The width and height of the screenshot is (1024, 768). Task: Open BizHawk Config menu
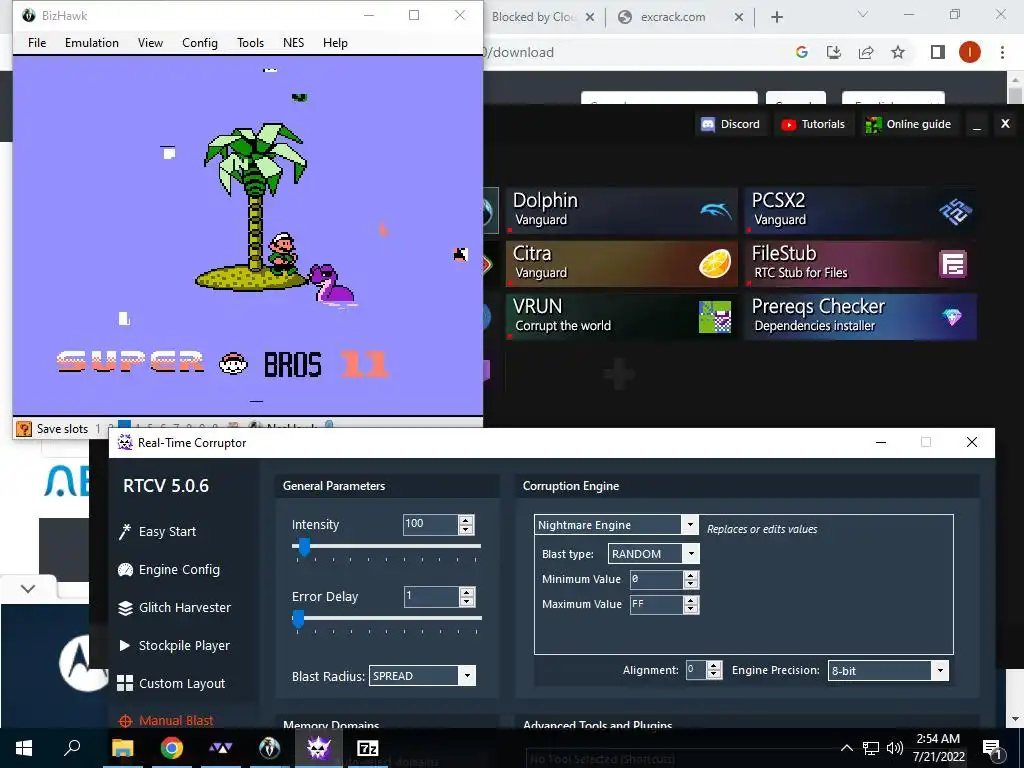coord(200,42)
